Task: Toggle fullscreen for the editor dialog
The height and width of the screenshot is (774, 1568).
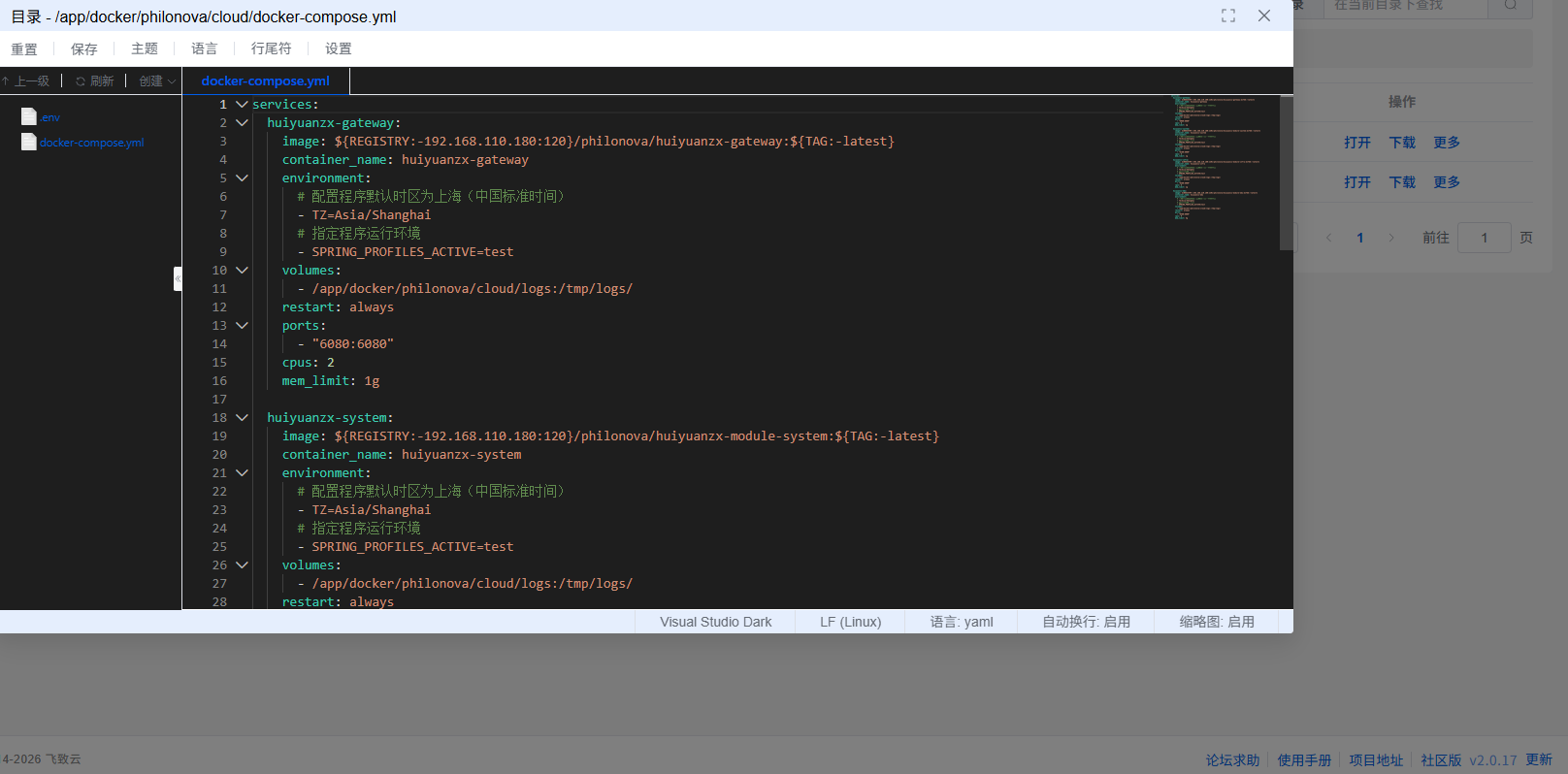Action: [x=1228, y=16]
